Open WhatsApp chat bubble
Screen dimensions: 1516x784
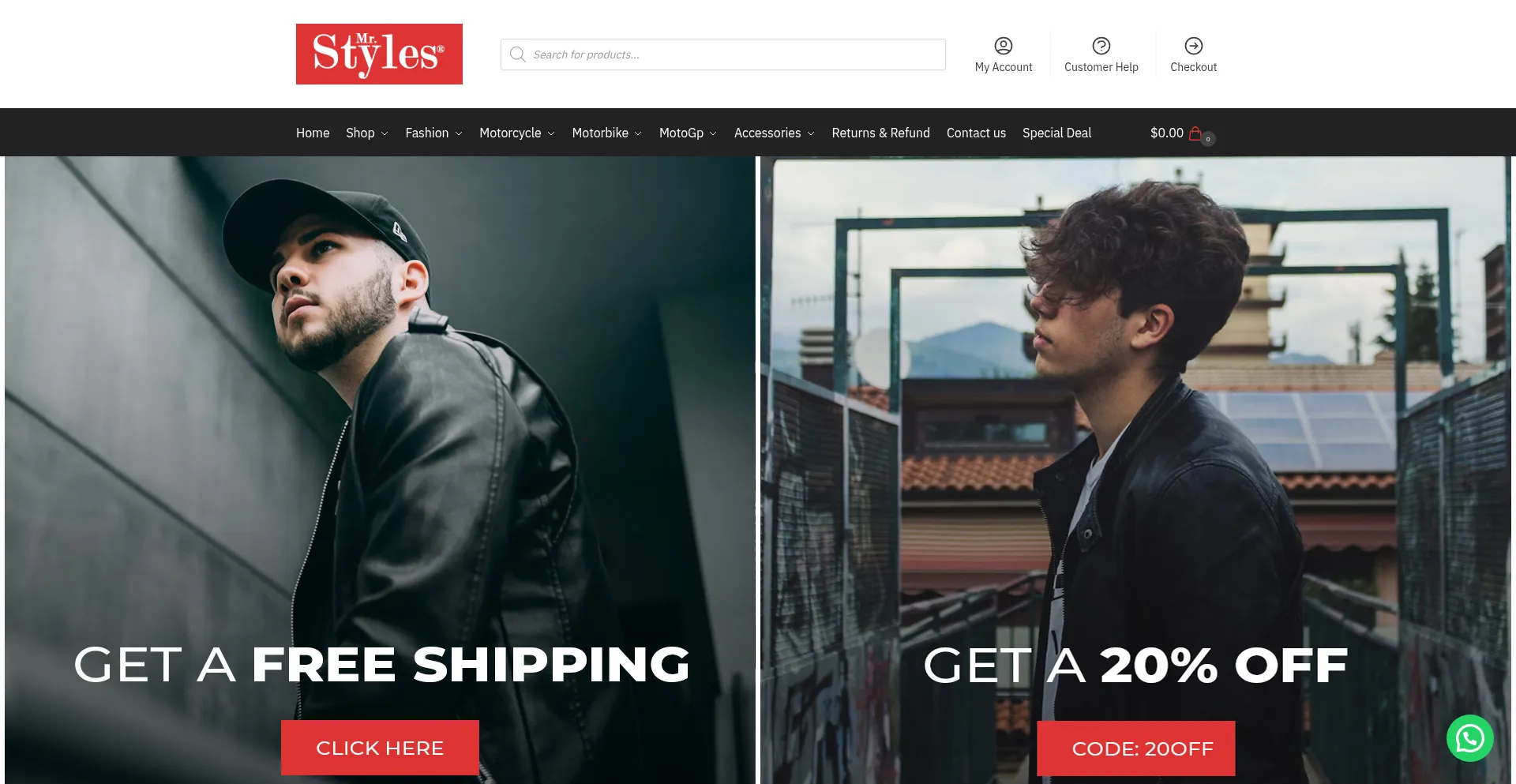pos(1469,738)
